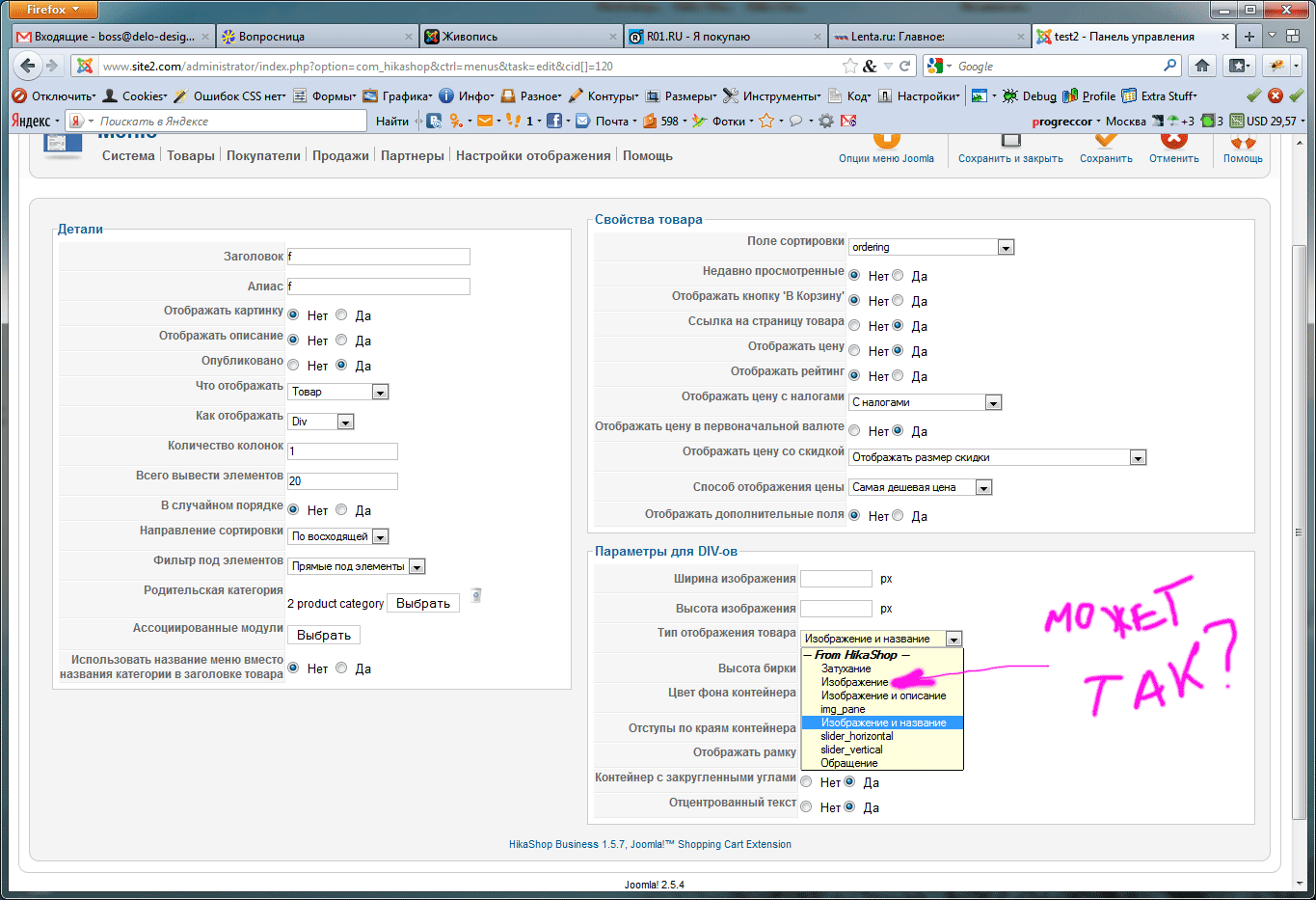Switch to the Вопросница browser tab

pos(316,37)
